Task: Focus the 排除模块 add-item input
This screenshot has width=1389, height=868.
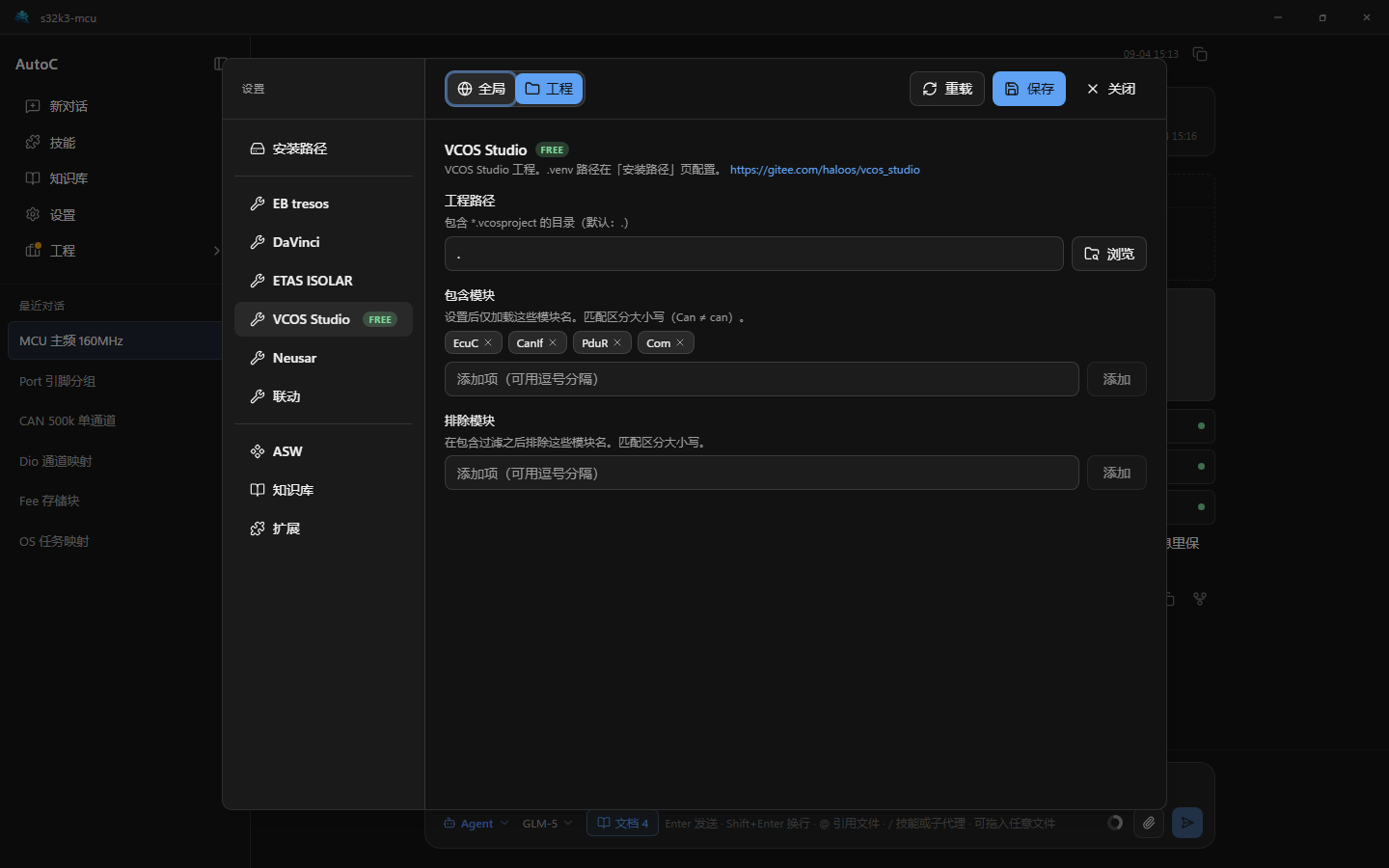Action: [x=762, y=473]
